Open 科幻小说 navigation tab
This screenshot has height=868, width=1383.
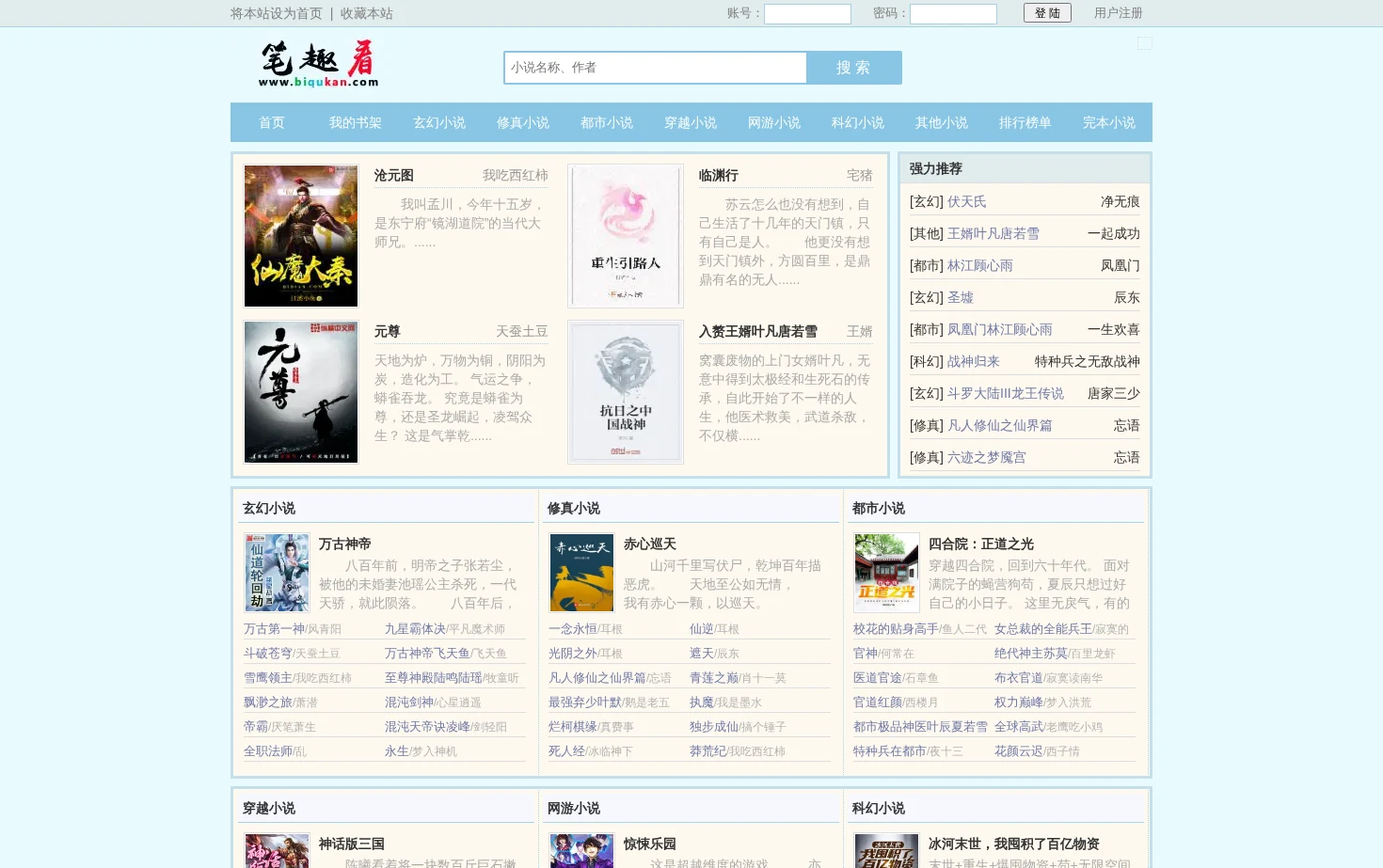(x=858, y=122)
